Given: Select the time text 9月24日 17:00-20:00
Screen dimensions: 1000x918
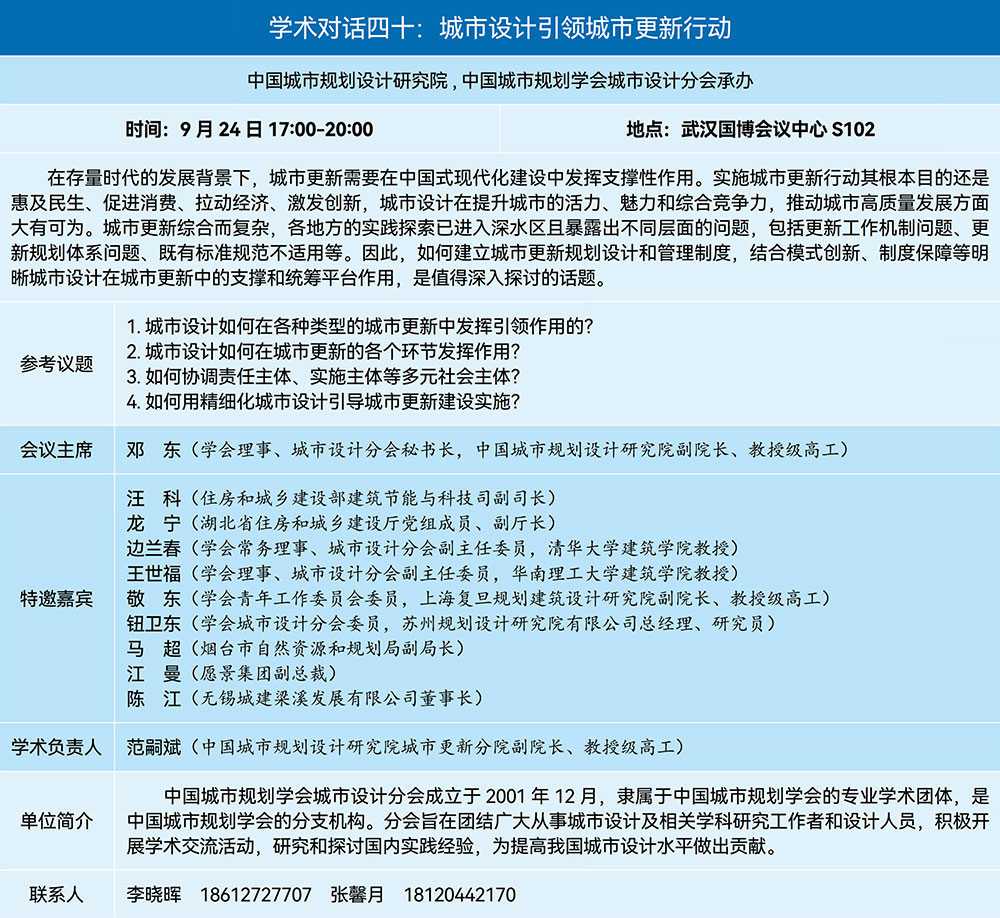Looking at the screenshot, I should 276,130.
